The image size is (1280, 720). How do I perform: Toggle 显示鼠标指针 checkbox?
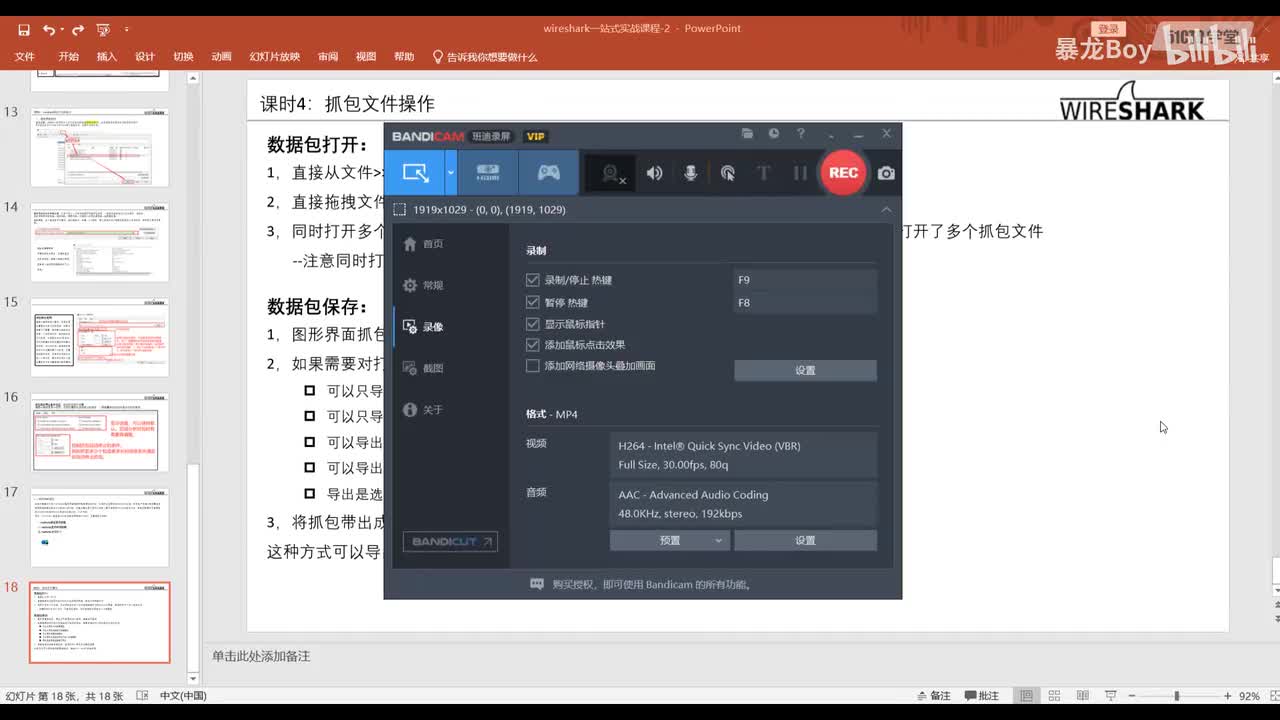tap(533, 324)
